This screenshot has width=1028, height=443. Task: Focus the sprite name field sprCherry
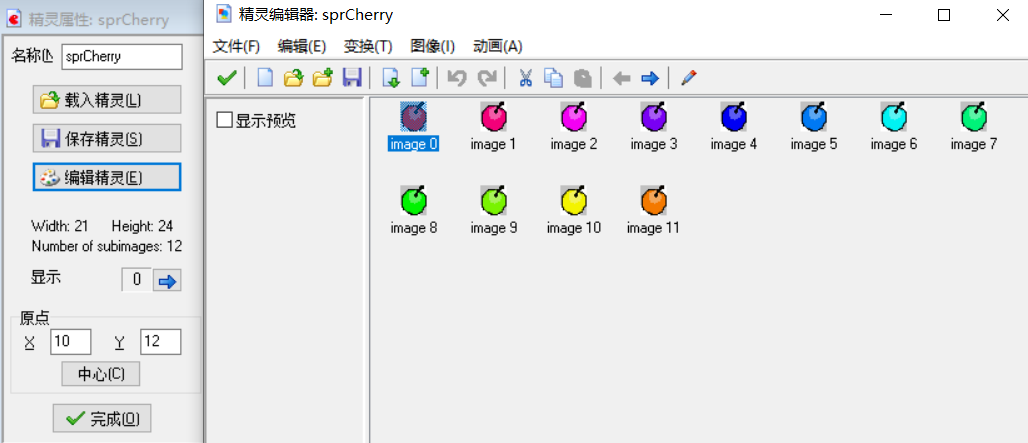tap(122, 56)
